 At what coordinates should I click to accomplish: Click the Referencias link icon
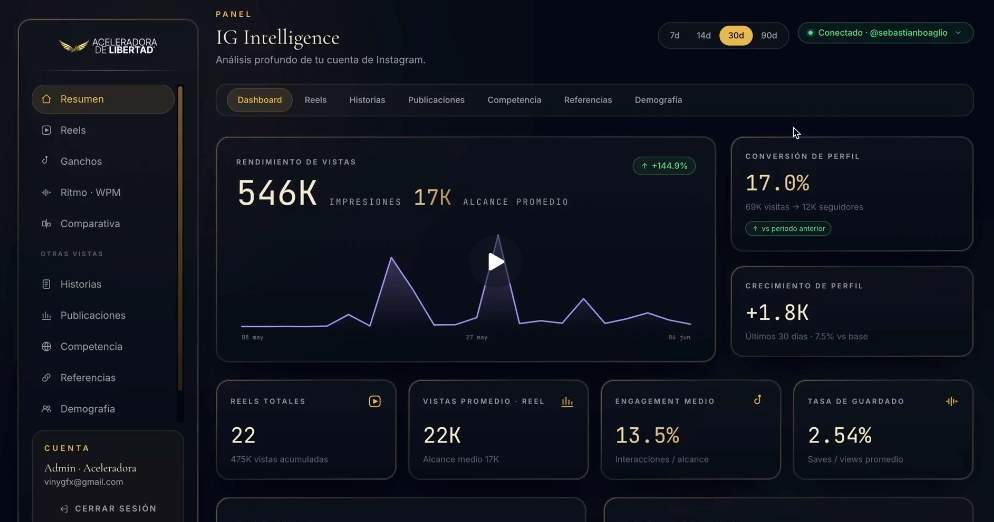46,377
